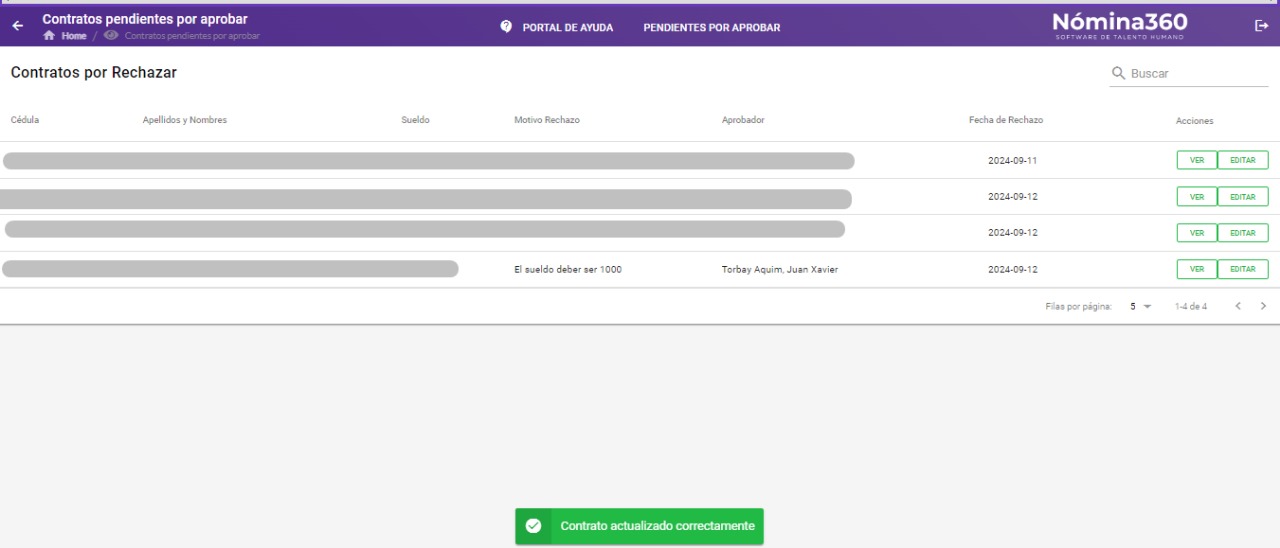Image resolution: width=1280 pixels, height=548 pixels.
Task: Click the Aprobador column header
Action: (743, 120)
